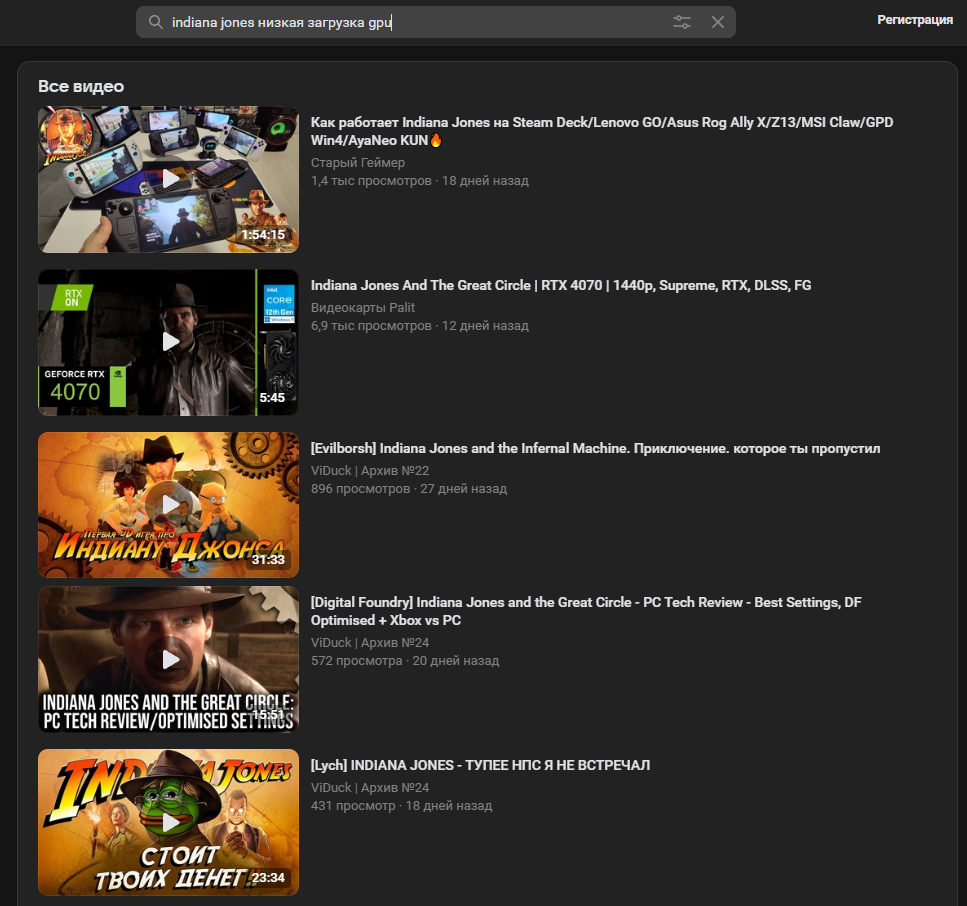This screenshot has width=967, height=906.
Task: Open channel Старый Геймер
Action: (x=358, y=163)
